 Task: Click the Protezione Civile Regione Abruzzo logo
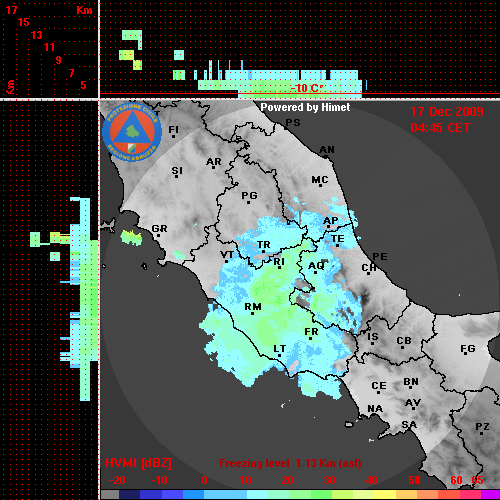coord(132,133)
